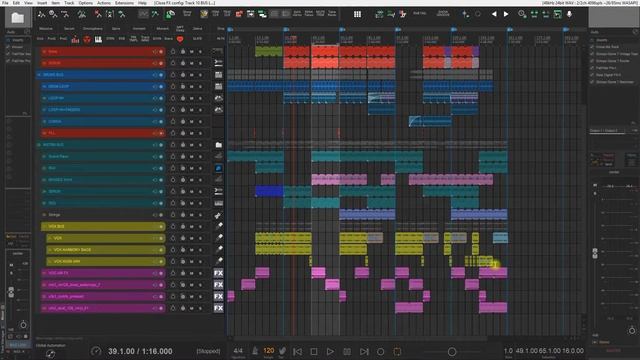Click the Record button in transport

tap(380, 351)
